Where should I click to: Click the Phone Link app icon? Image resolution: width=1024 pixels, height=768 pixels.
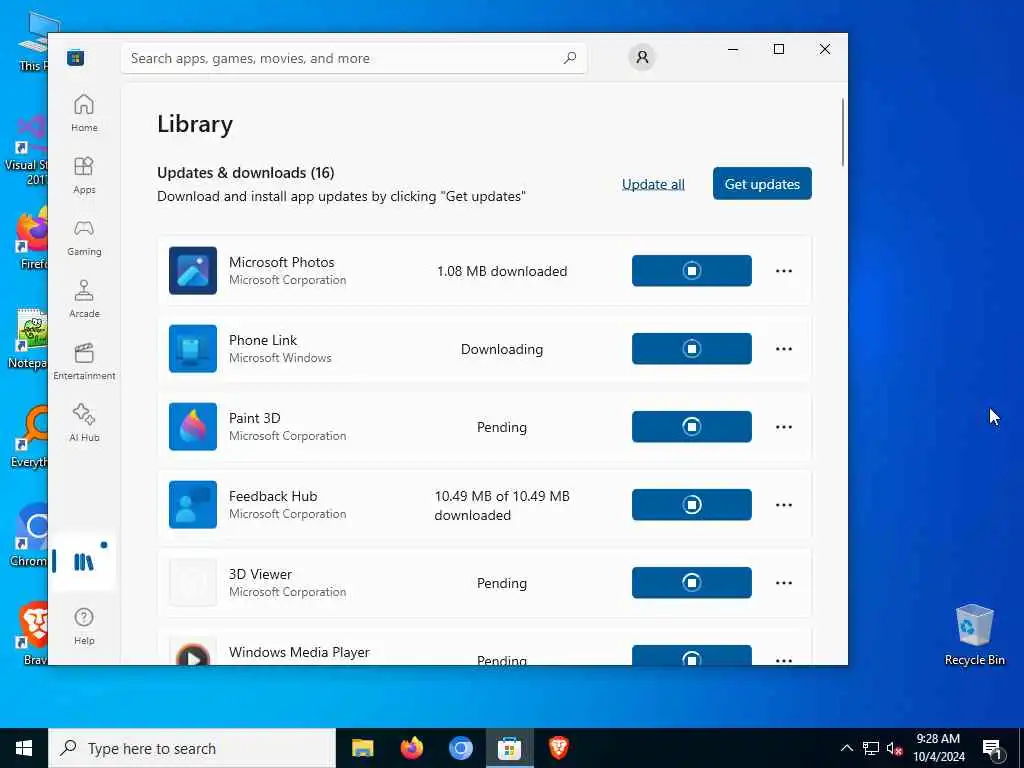pos(193,349)
